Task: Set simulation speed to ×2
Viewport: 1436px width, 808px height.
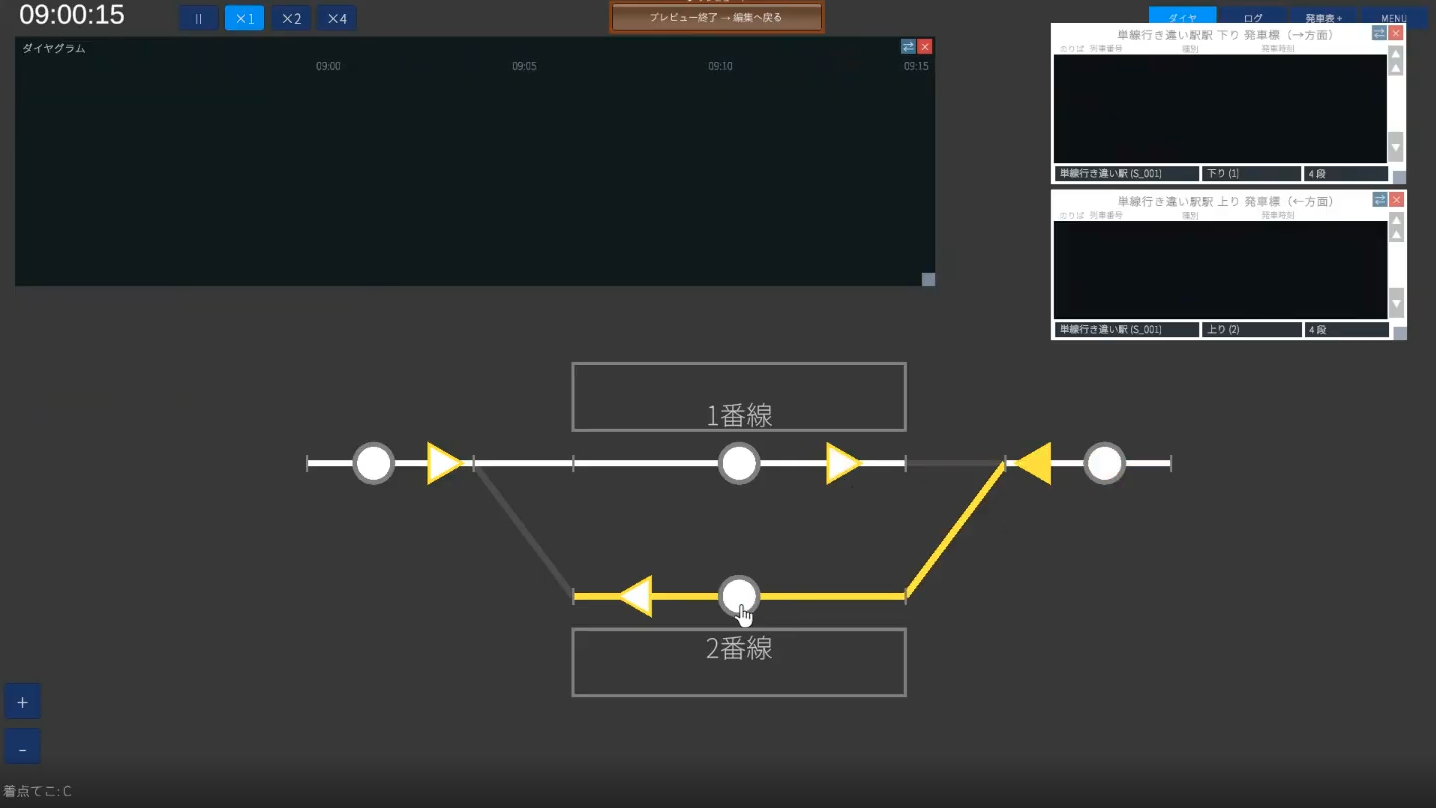Action: (291, 18)
